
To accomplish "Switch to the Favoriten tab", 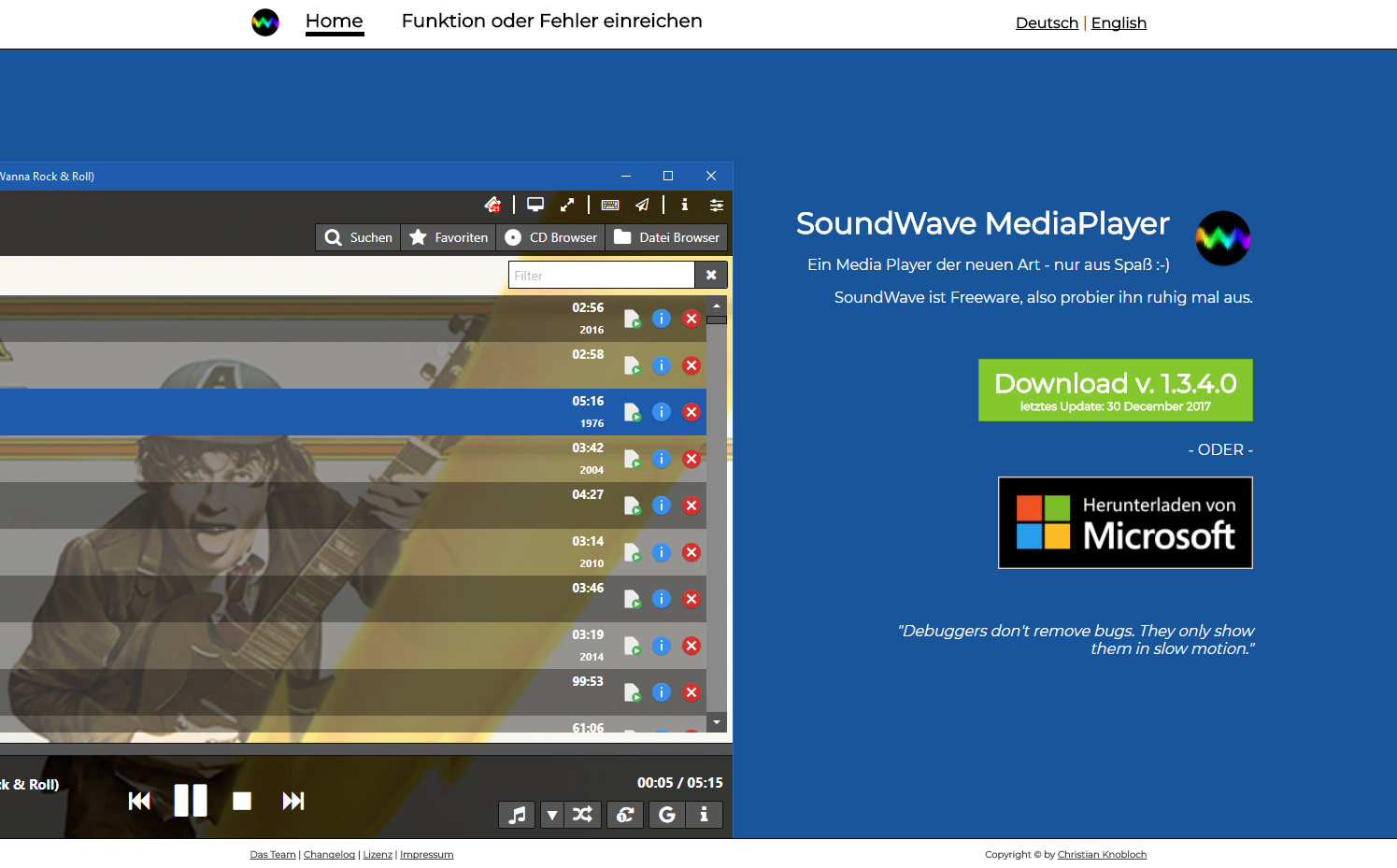I will tap(449, 237).
